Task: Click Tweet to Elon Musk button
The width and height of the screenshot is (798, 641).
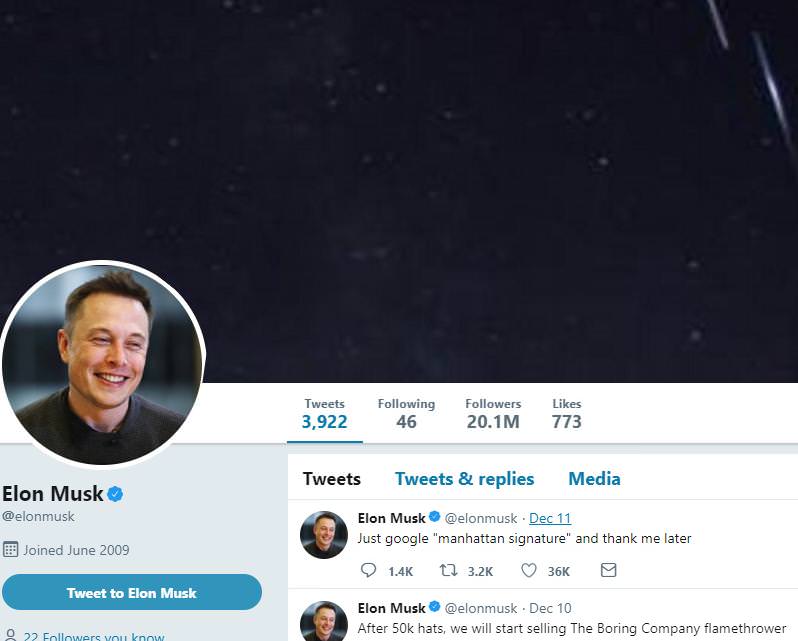Action: coord(132,592)
